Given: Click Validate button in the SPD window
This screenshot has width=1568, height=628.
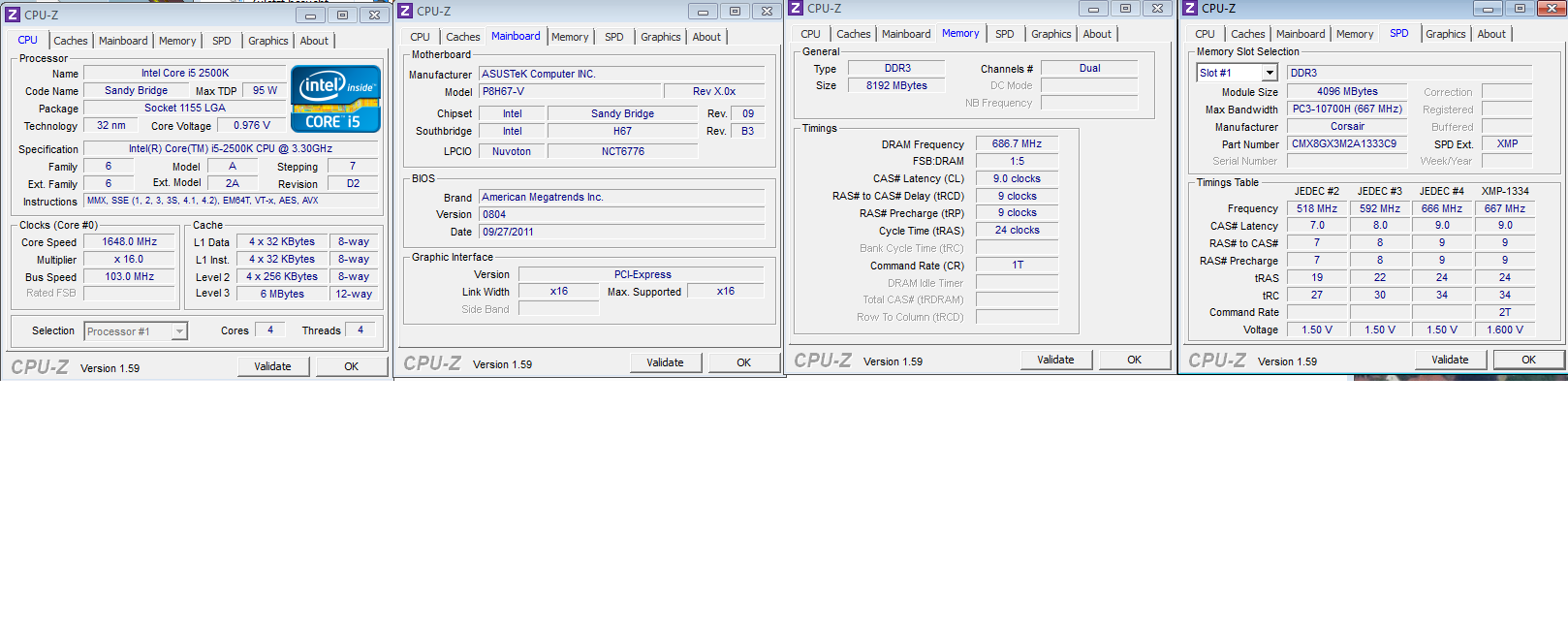Looking at the screenshot, I should point(1451,360).
